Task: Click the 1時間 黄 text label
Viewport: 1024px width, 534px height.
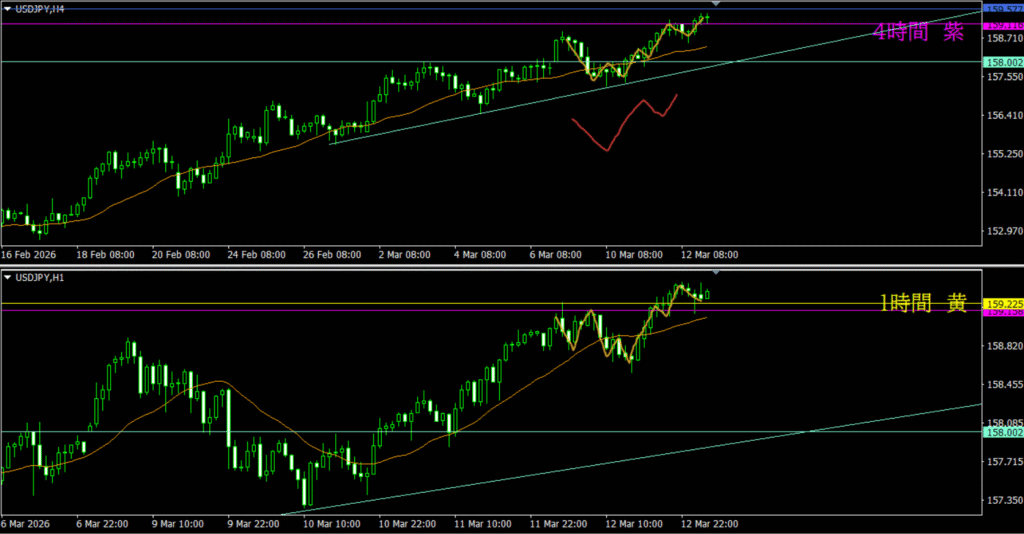Action: coord(922,304)
